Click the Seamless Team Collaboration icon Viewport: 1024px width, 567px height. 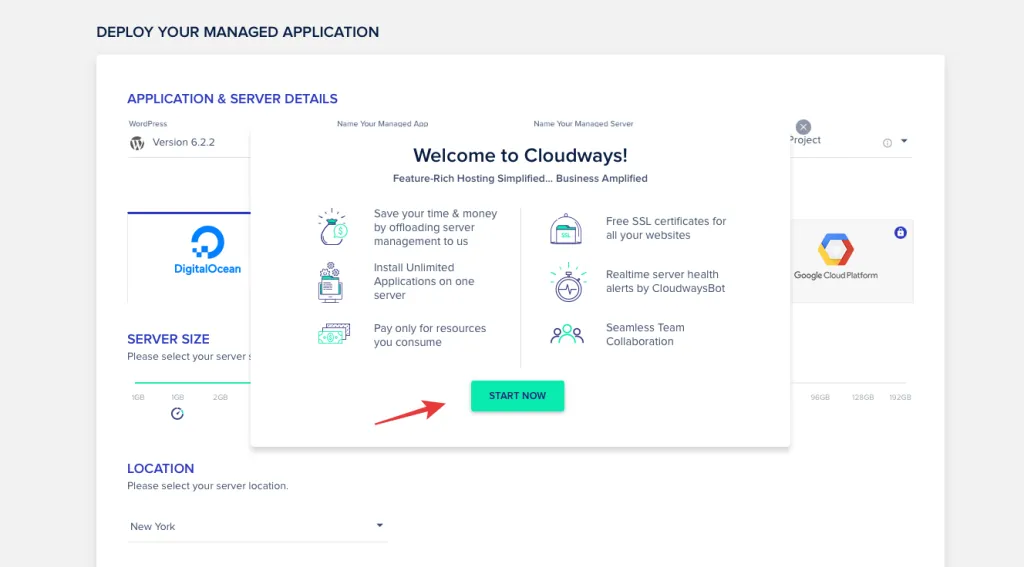pyautogui.click(x=566, y=334)
